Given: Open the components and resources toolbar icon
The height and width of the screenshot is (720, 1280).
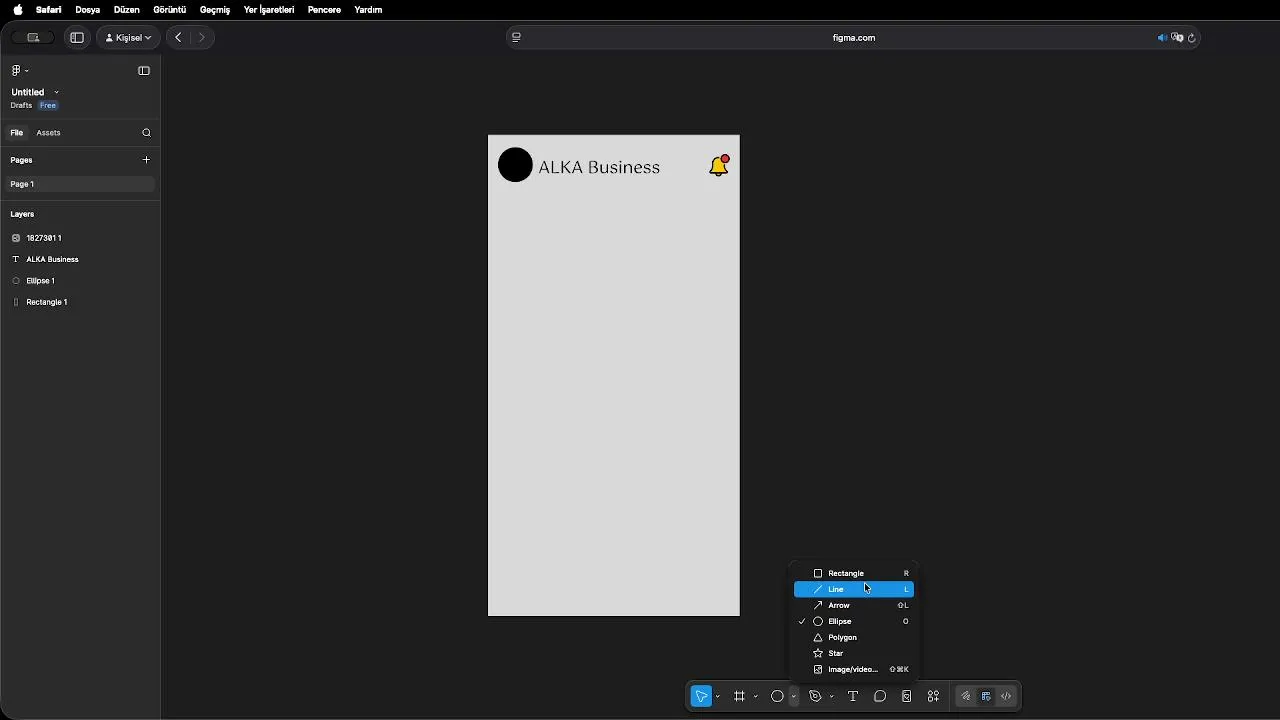Looking at the screenshot, I should pos(934,697).
